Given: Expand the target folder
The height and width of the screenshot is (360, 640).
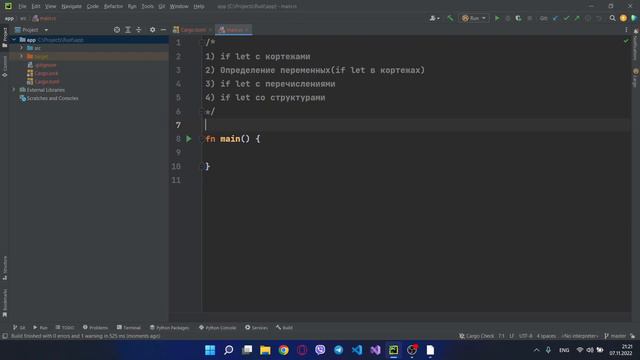Looking at the screenshot, I should (x=22, y=56).
